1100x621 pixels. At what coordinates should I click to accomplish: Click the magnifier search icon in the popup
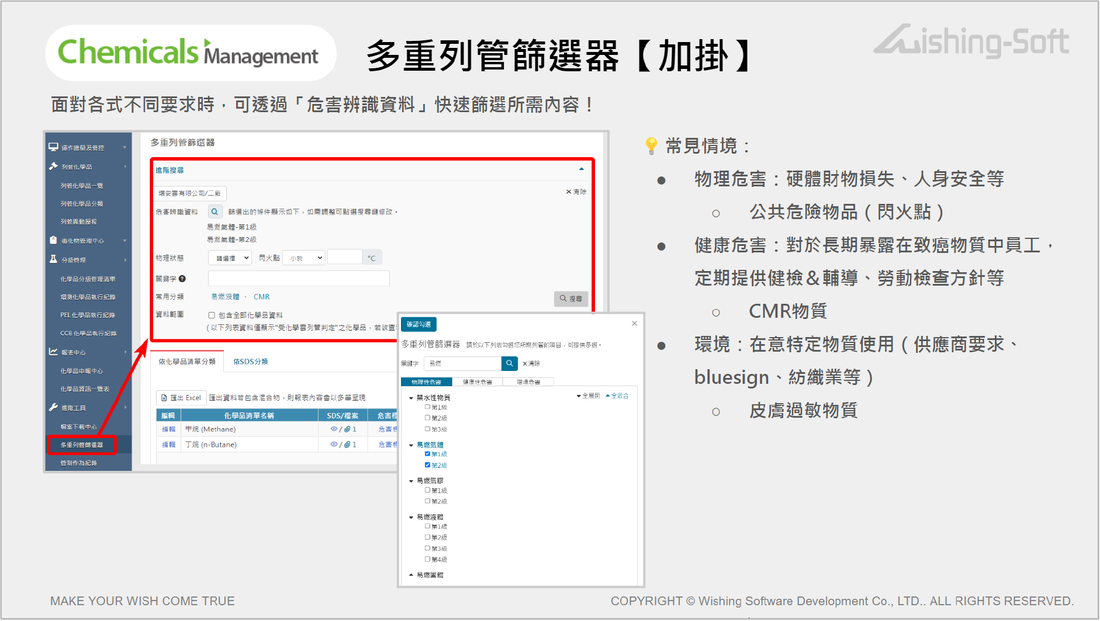click(509, 363)
